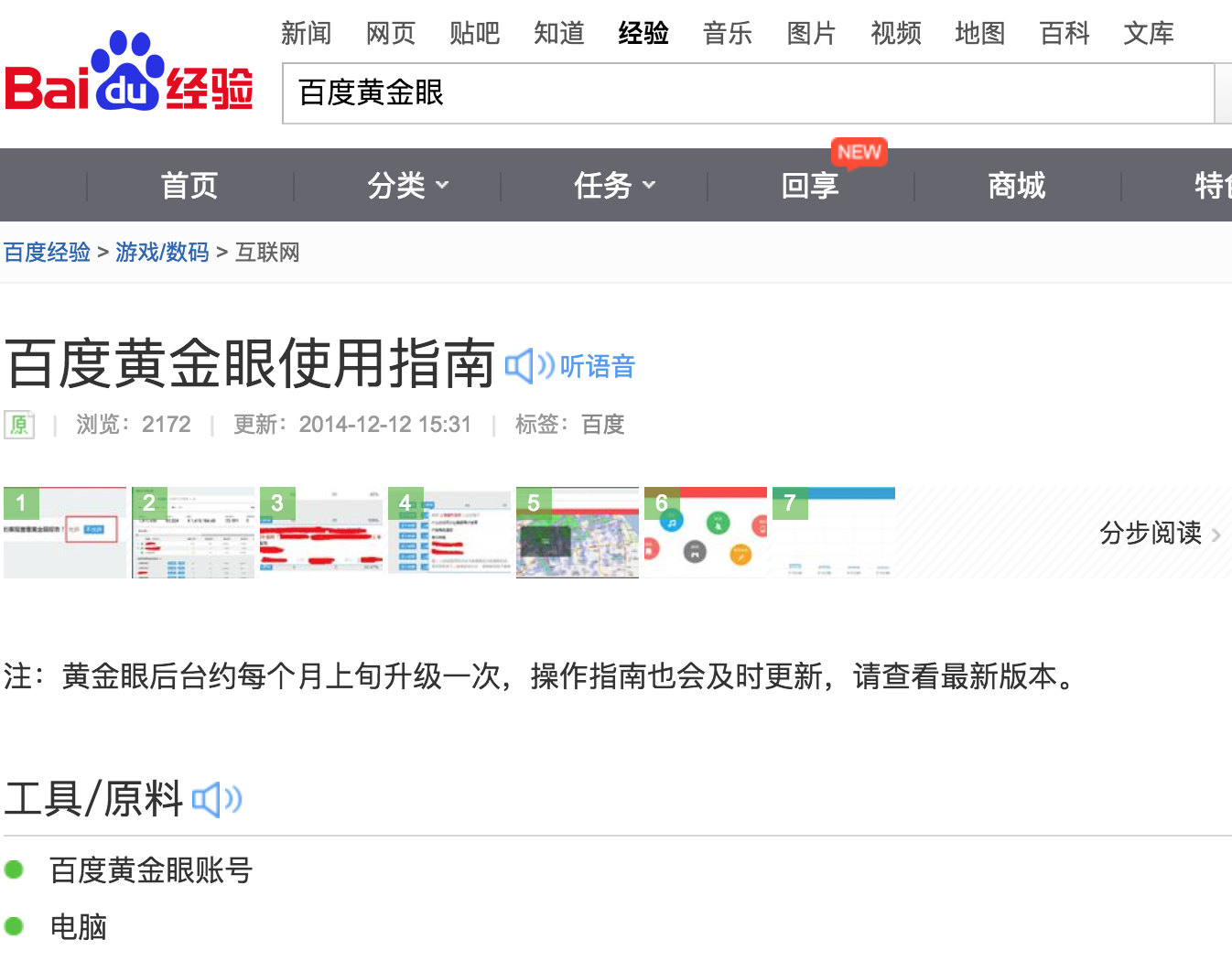Click the Baidu Jingyan logo
This screenshot has width=1232, height=972.
coord(129,72)
